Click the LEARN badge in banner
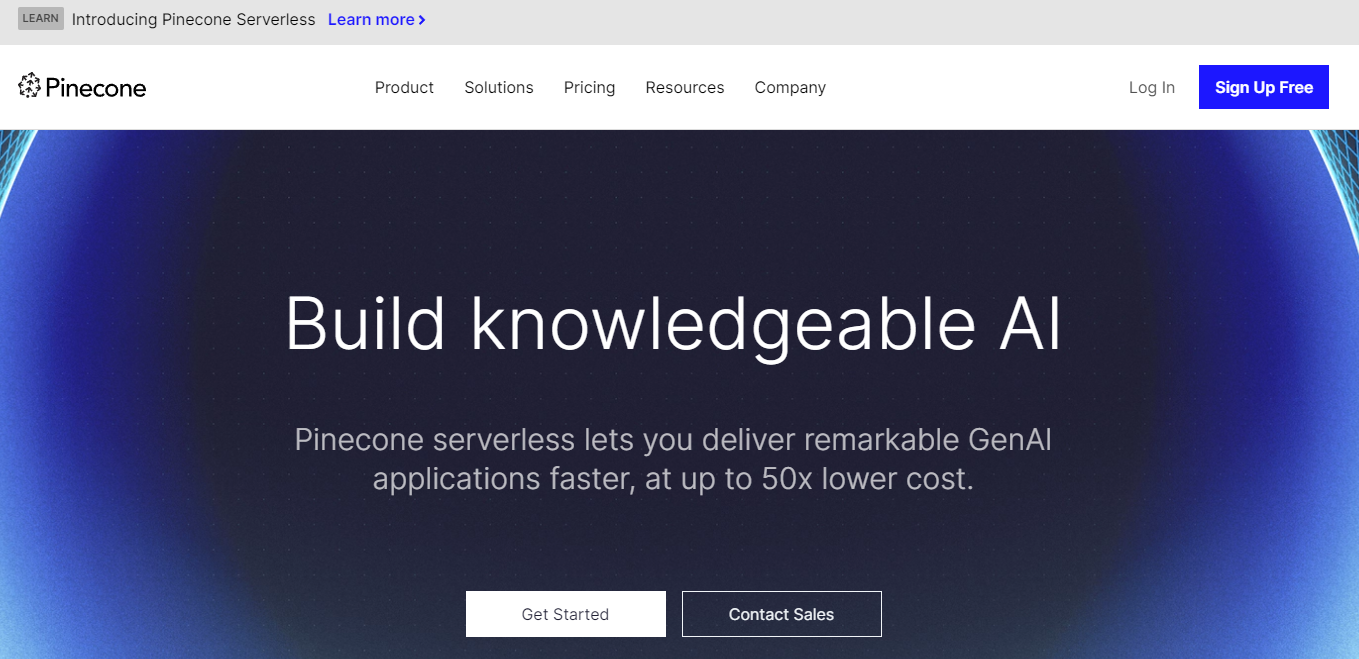Viewport: 1359px width, 659px height. [x=41, y=19]
